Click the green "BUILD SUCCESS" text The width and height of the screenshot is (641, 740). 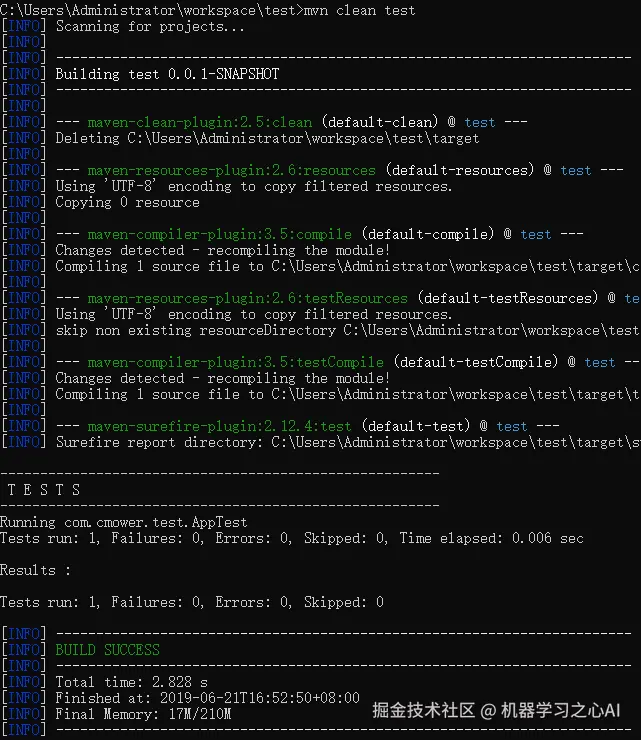click(107, 650)
